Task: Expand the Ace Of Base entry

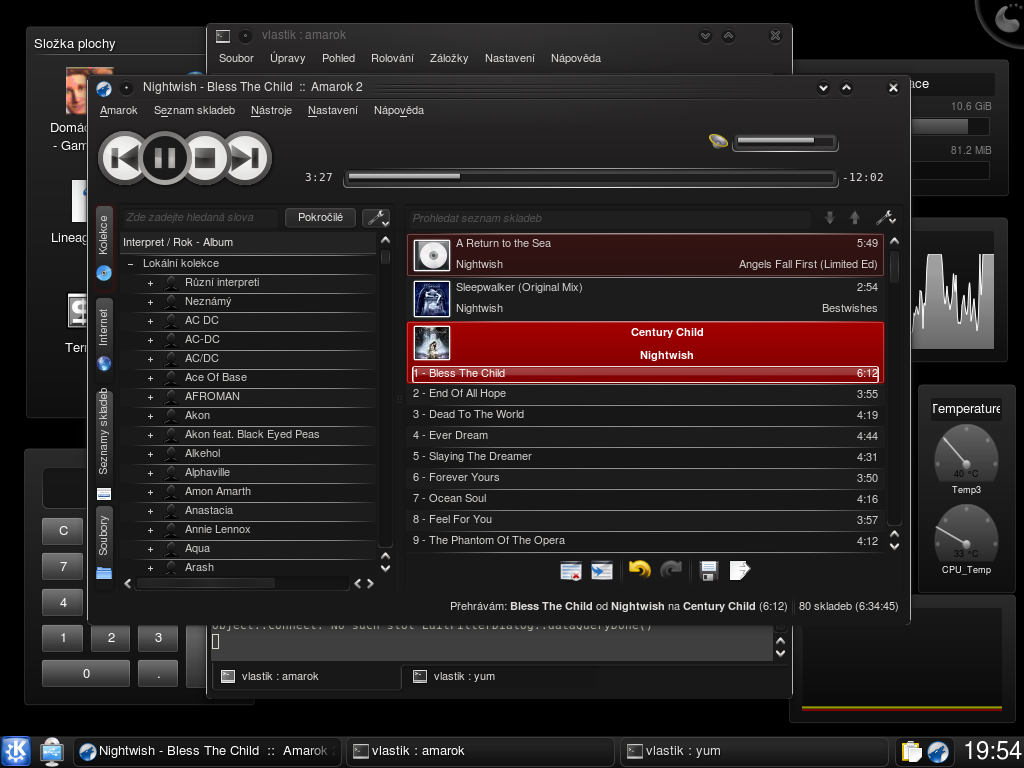Action: [150, 377]
